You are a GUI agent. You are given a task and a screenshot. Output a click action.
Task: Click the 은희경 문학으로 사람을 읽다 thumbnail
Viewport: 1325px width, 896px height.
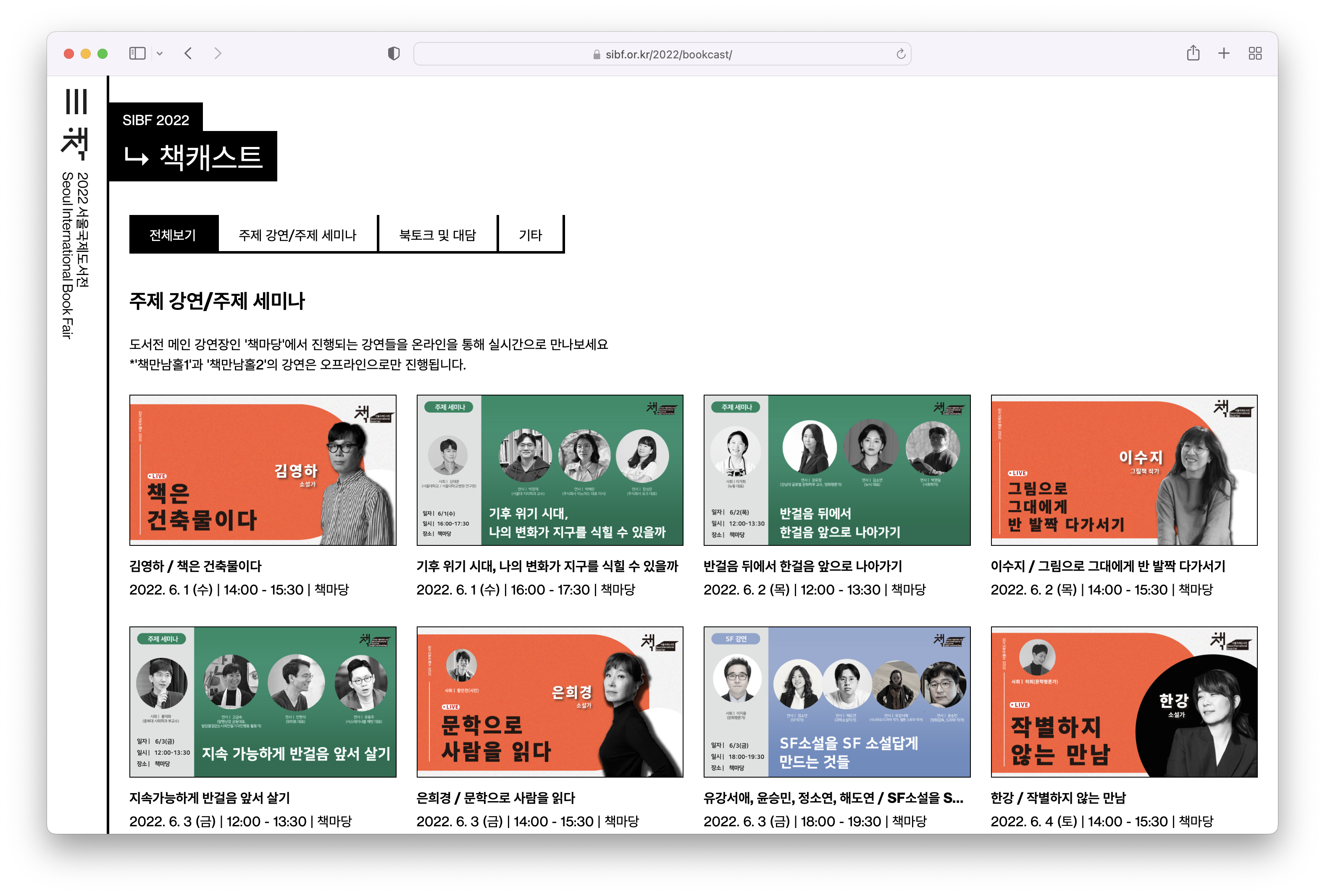(x=549, y=702)
